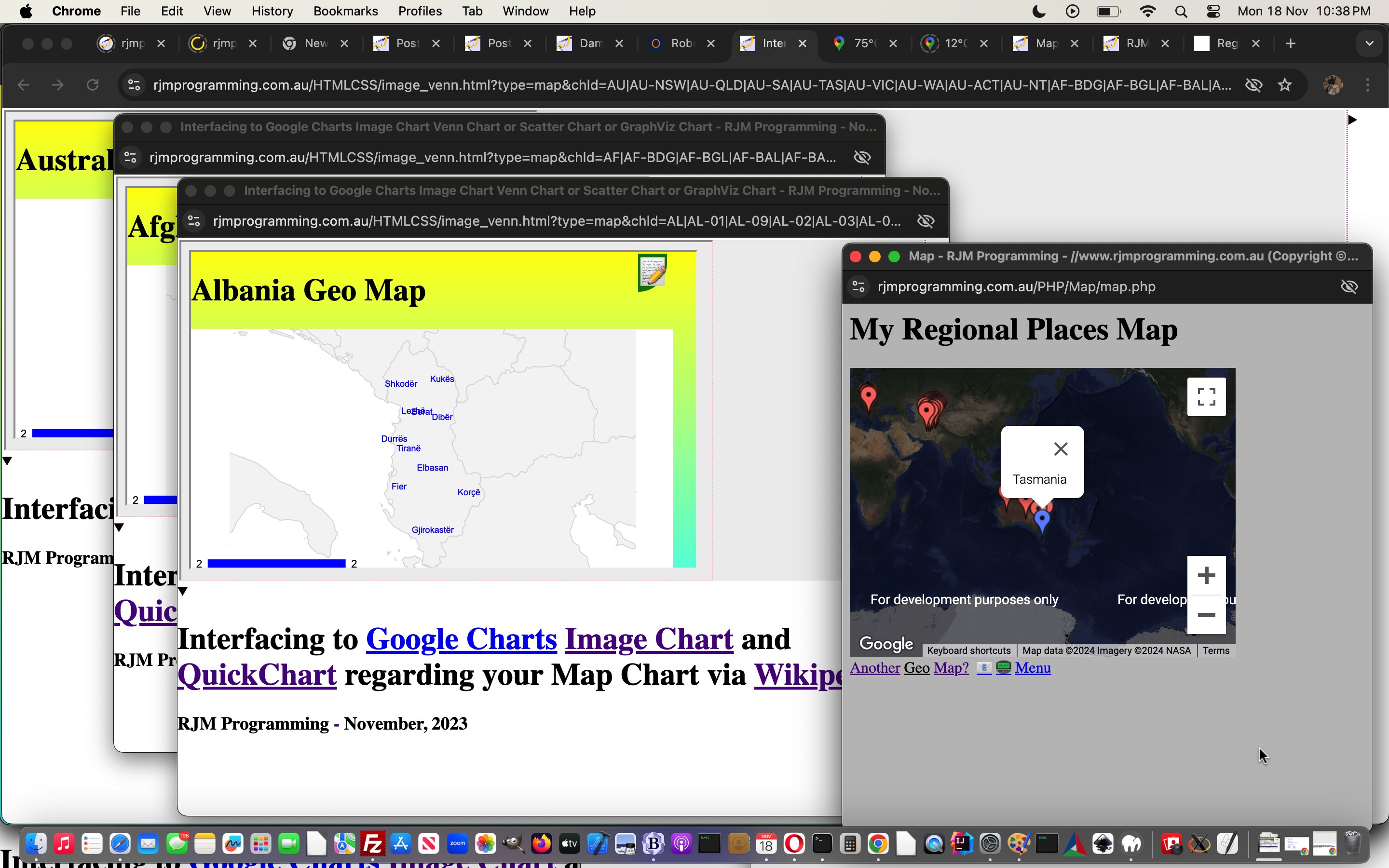Click the blue slider bar in Australia window
1389x868 pixels.
73,433
